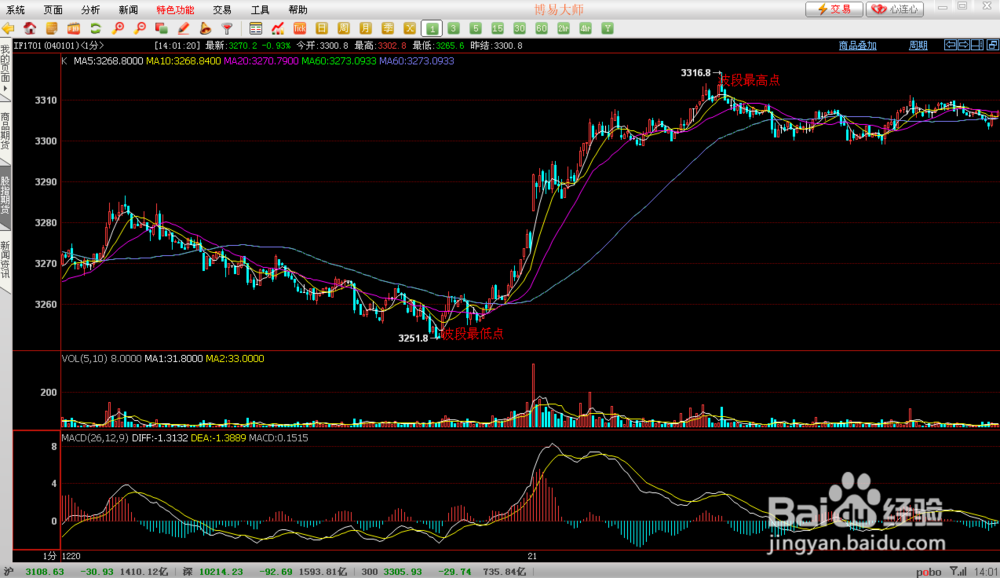Show the intraday trend chart icon
1000x578 pixels.
[x=277, y=28]
